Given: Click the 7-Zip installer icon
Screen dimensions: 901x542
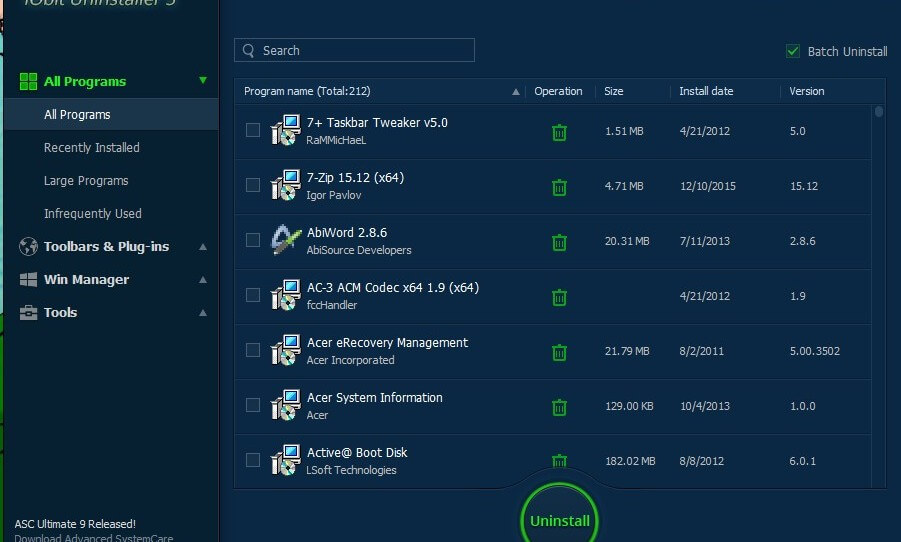Looking at the screenshot, I should [286, 185].
